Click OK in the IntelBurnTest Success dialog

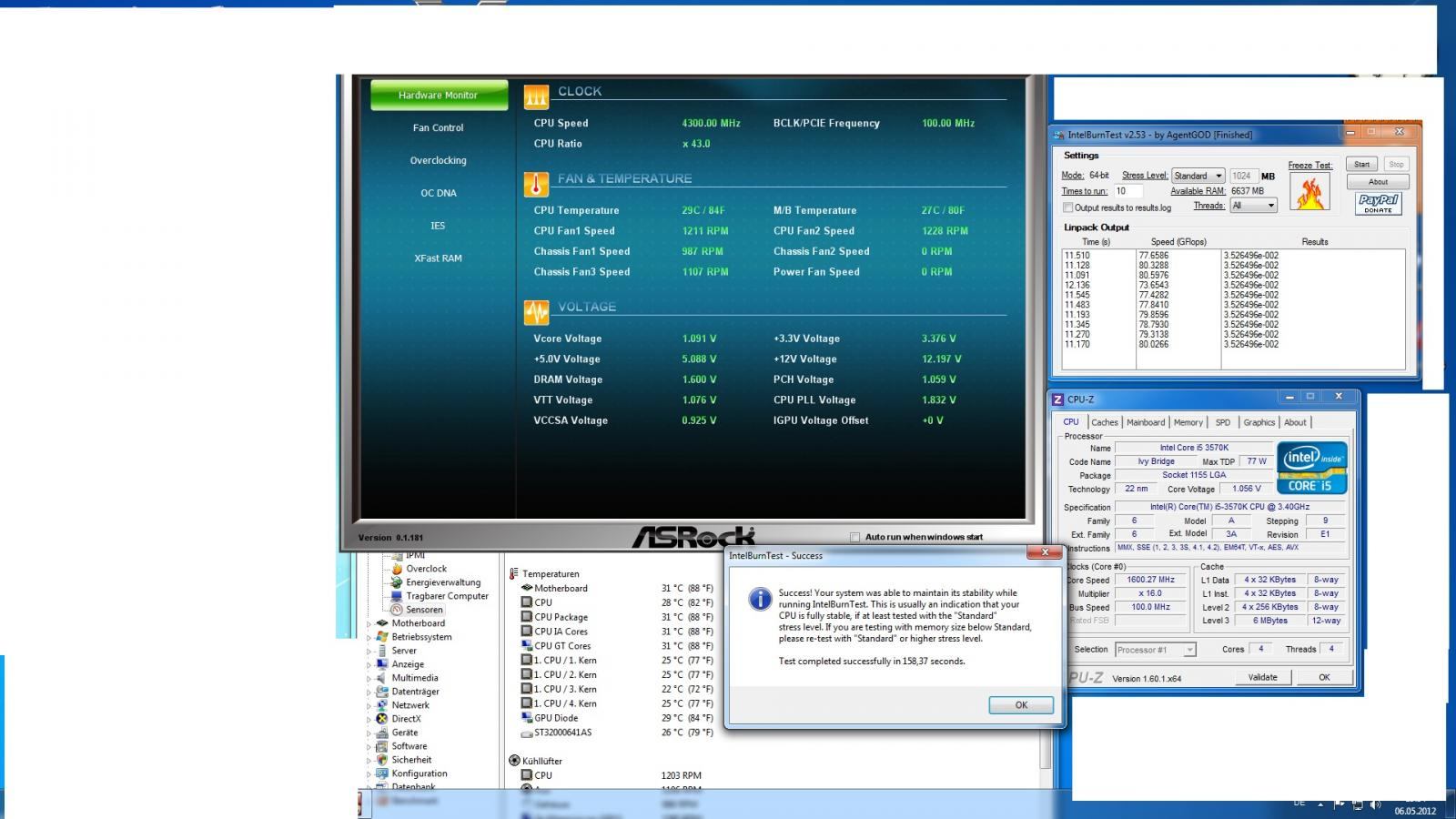pos(1021,705)
